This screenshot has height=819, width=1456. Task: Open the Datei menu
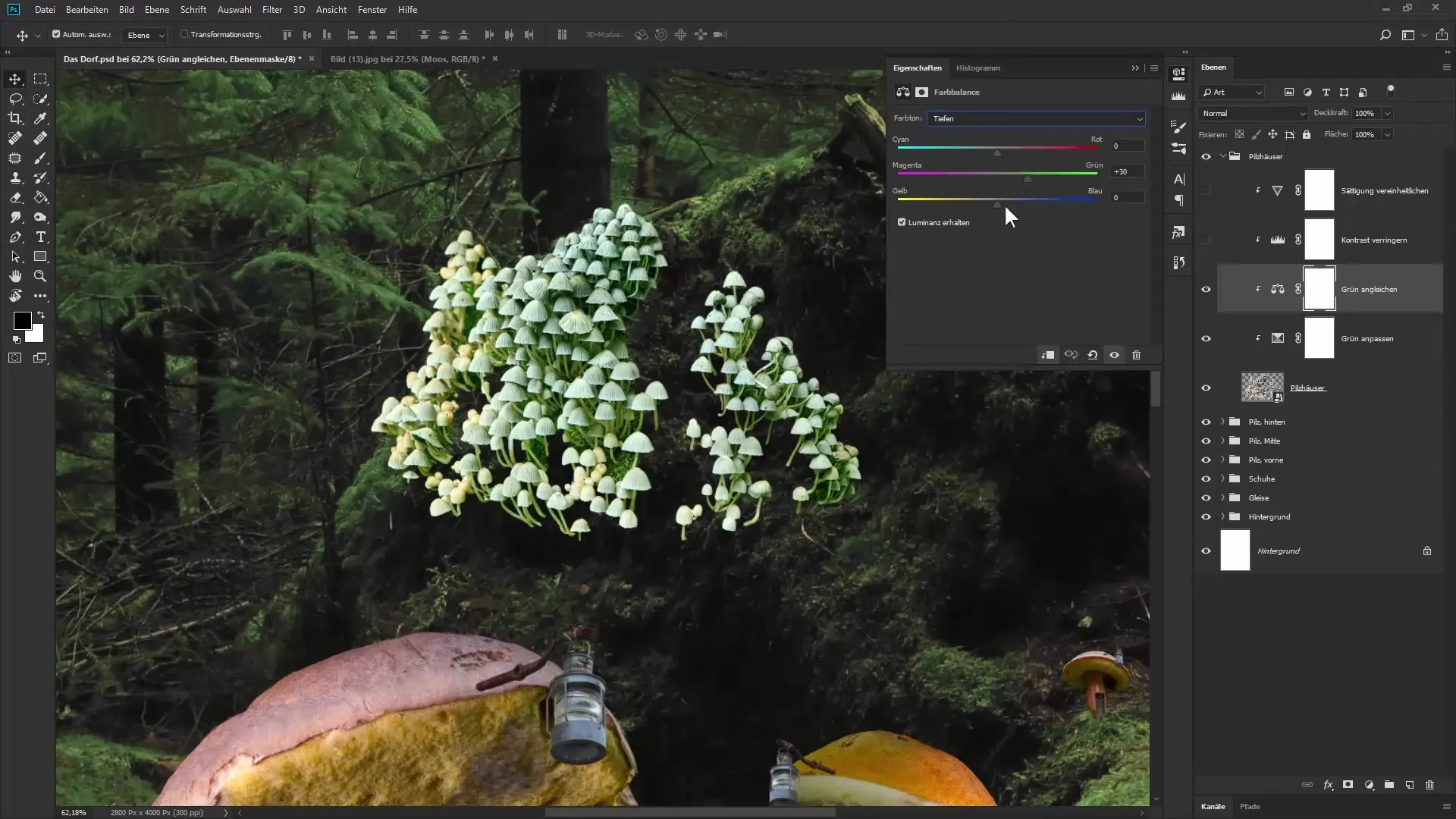coord(45,10)
